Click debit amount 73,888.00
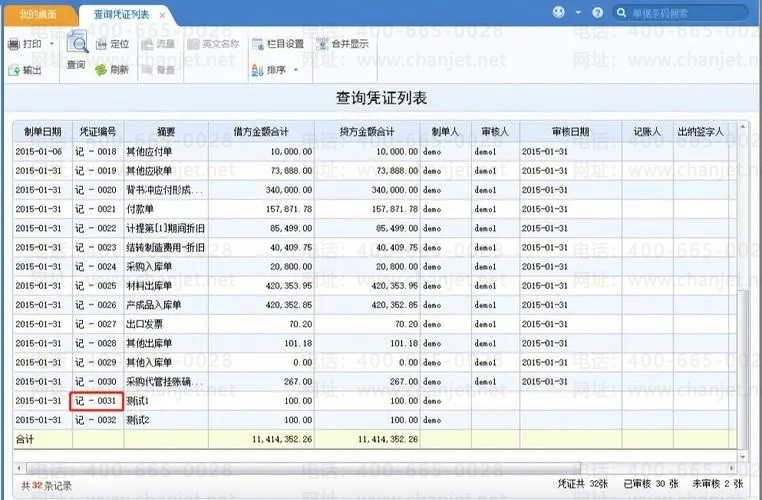 [292, 171]
